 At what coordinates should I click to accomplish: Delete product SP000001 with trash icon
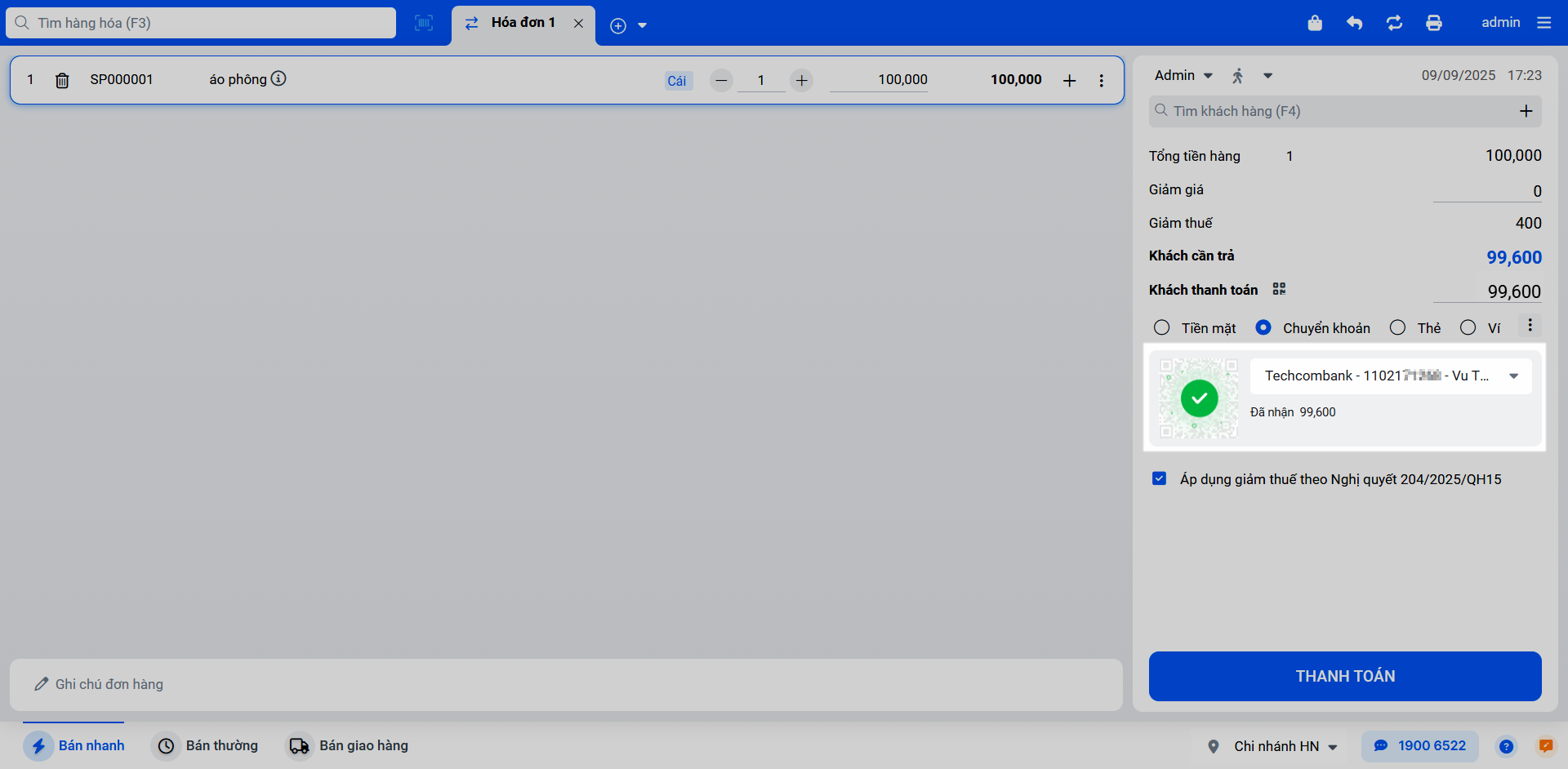62,80
